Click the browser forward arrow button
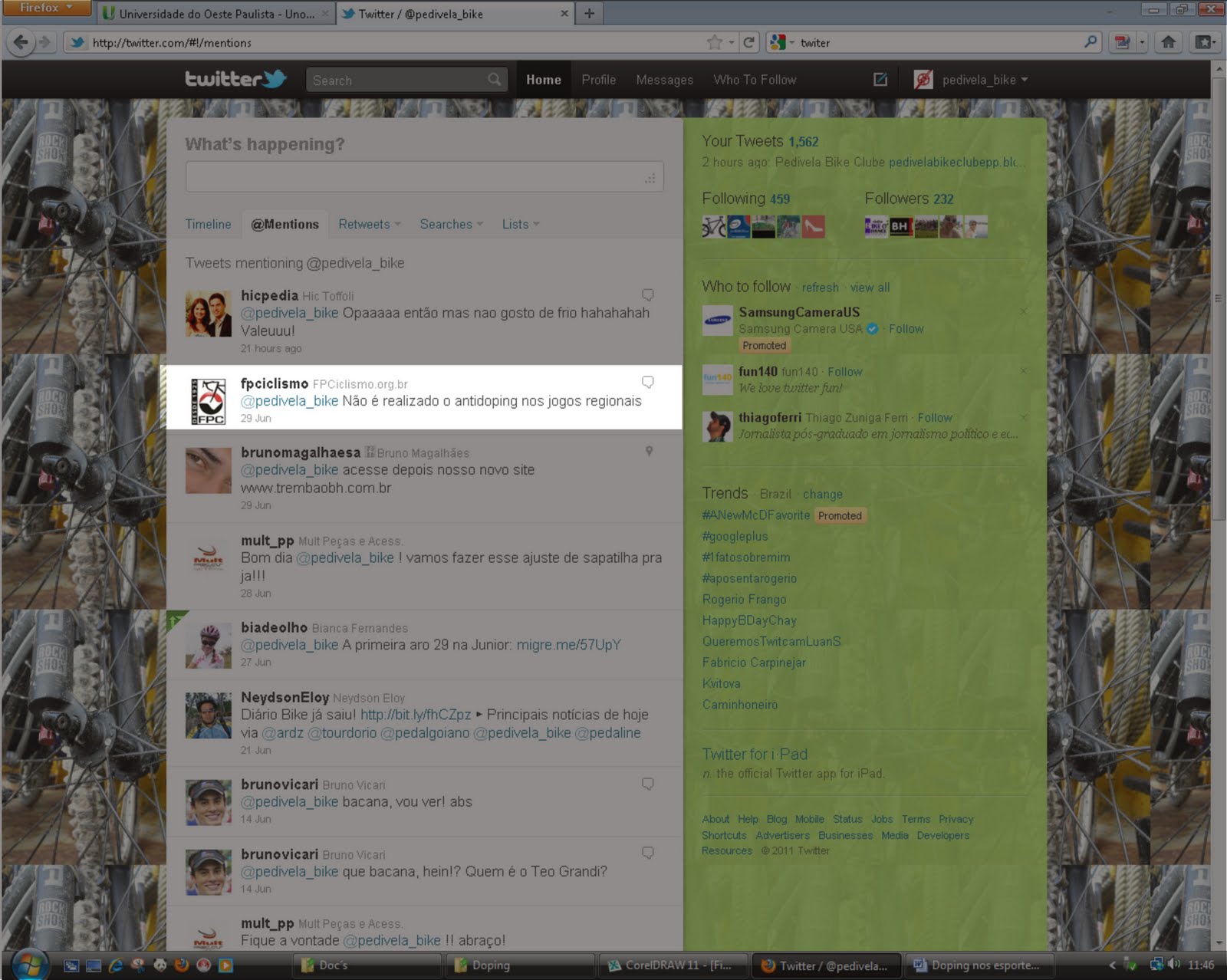Viewport: 1227px width, 980px height. 45,42
